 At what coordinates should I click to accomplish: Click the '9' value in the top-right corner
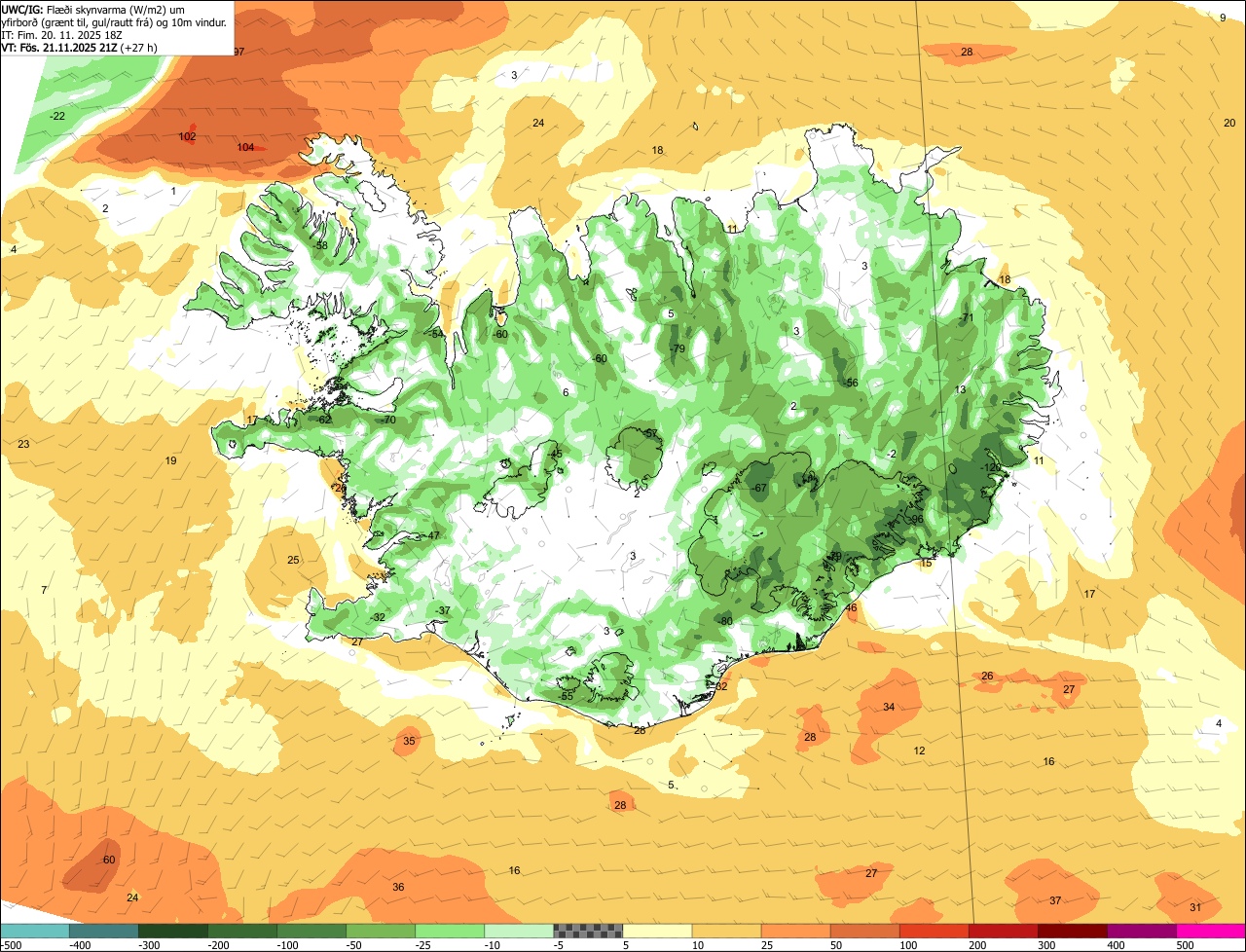click(x=1223, y=18)
